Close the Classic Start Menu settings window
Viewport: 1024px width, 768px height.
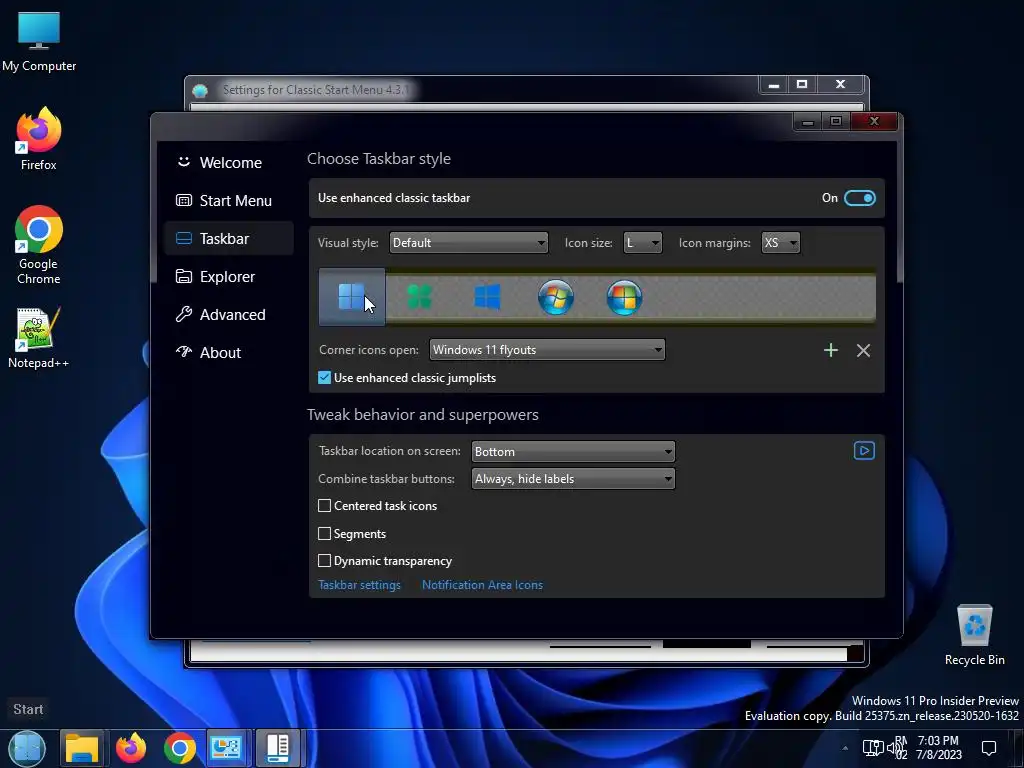[840, 84]
